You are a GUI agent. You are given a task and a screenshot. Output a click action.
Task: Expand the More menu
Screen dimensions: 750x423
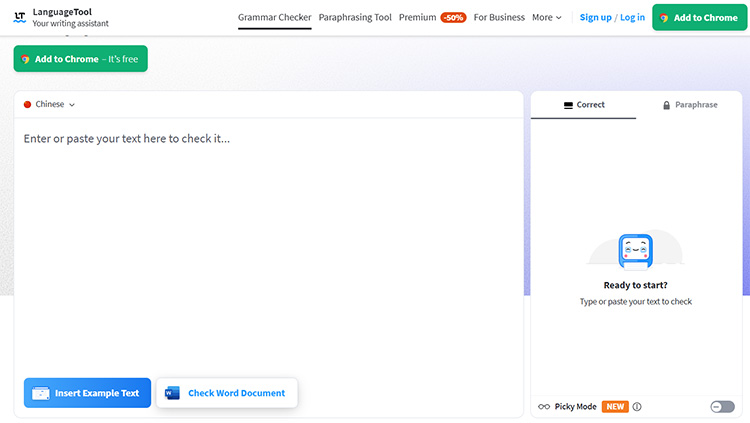(x=547, y=18)
